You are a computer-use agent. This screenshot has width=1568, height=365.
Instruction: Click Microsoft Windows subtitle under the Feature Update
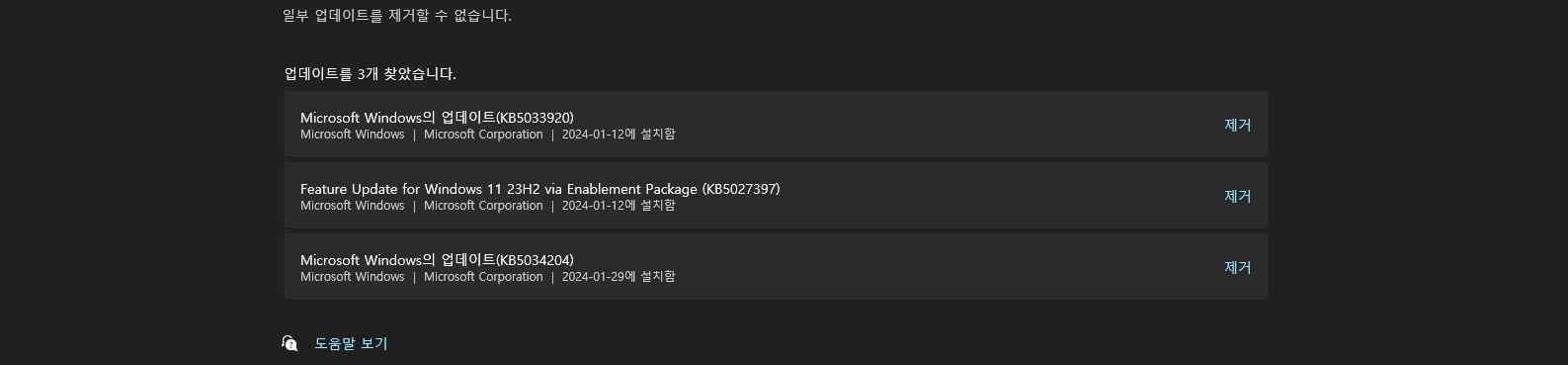353,206
